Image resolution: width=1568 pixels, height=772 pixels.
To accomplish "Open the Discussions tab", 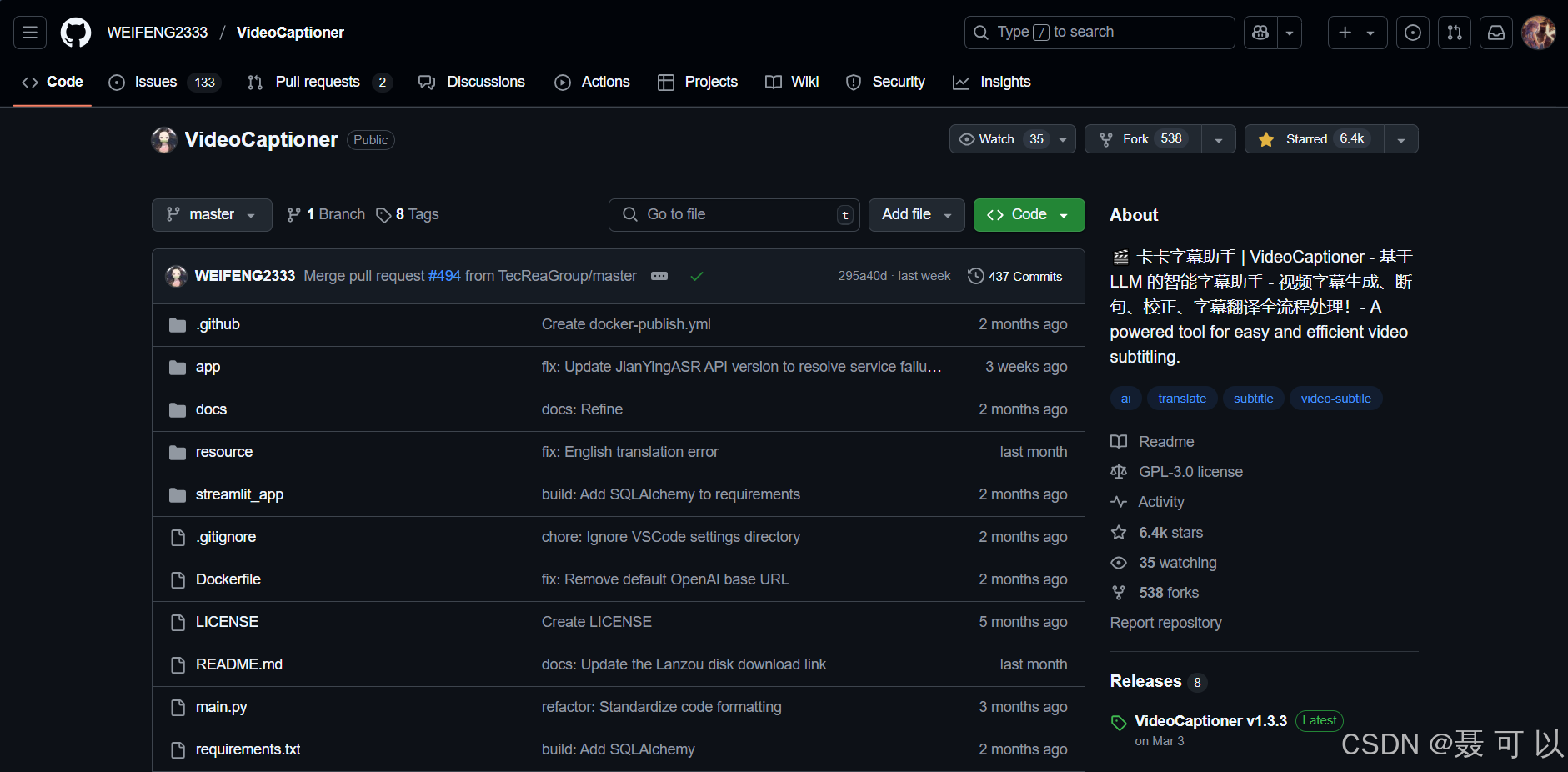I will (472, 82).
